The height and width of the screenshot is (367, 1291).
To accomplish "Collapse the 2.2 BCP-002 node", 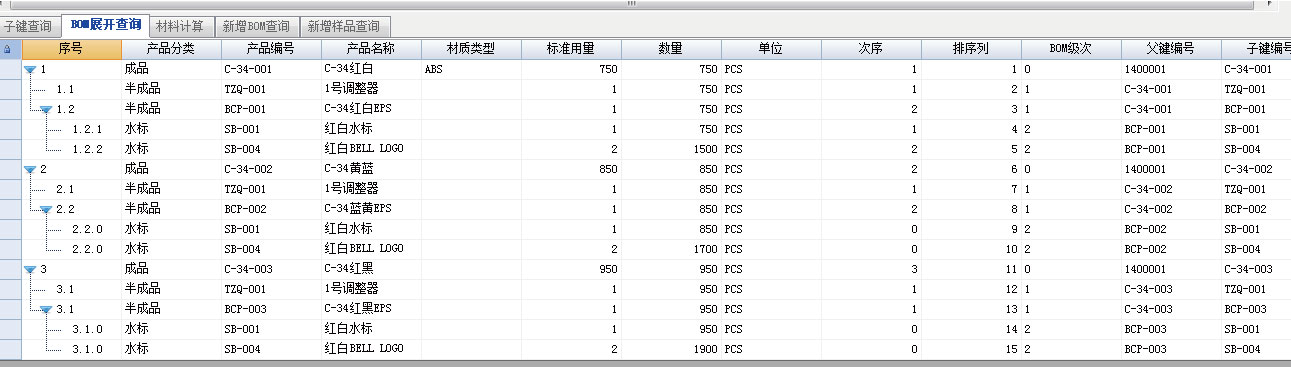I will pyautogui.click(x=46, y=210).
